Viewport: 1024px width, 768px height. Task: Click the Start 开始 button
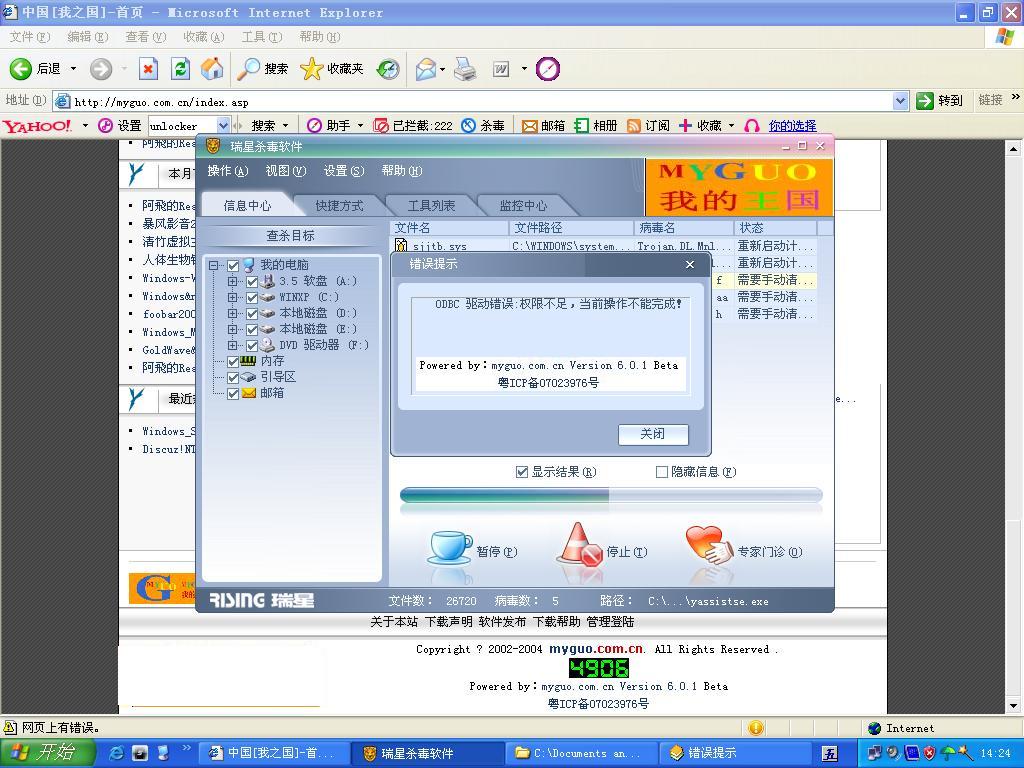click(x=46, y=752)
